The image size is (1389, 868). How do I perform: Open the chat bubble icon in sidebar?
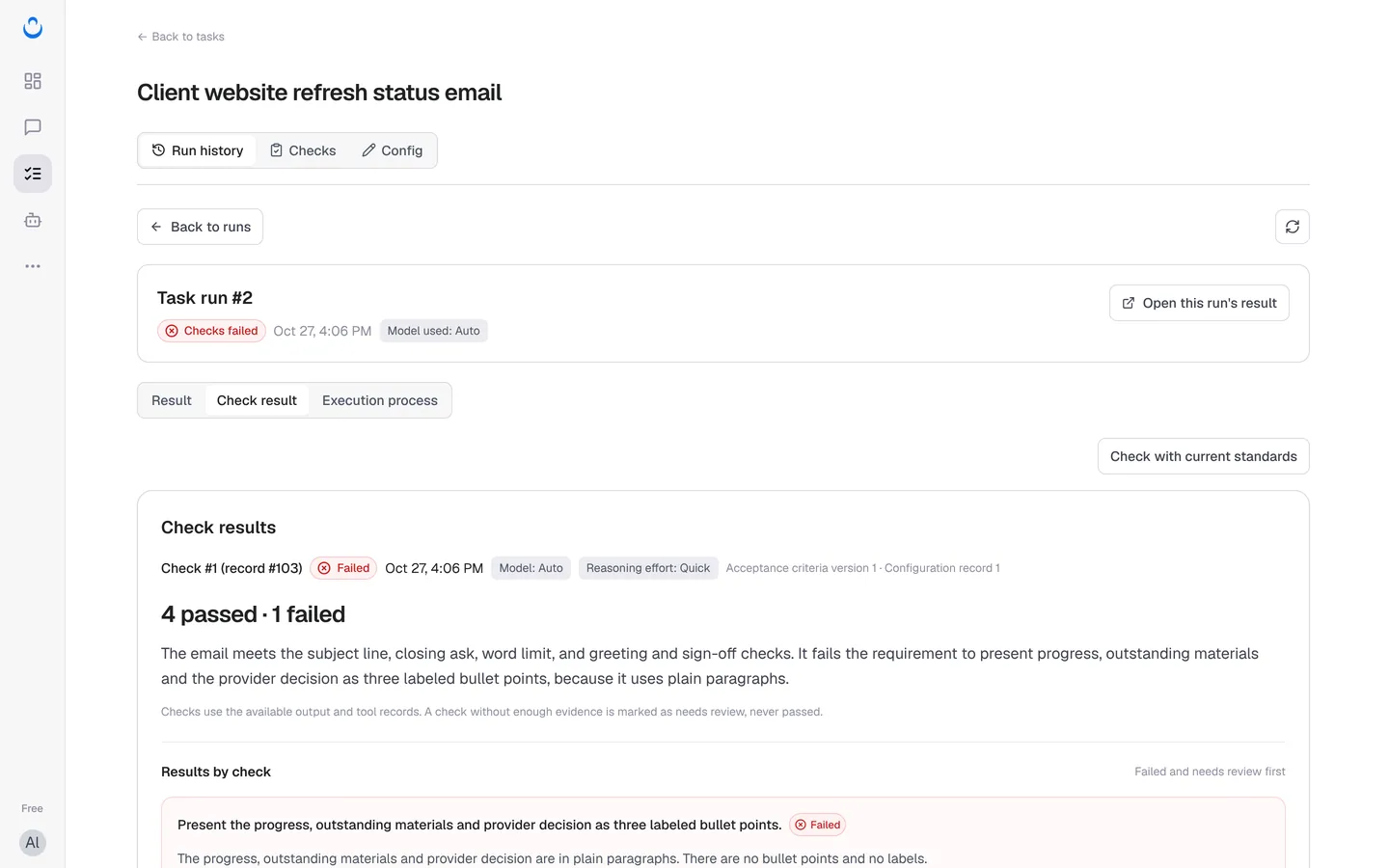[x=33, y=127]
